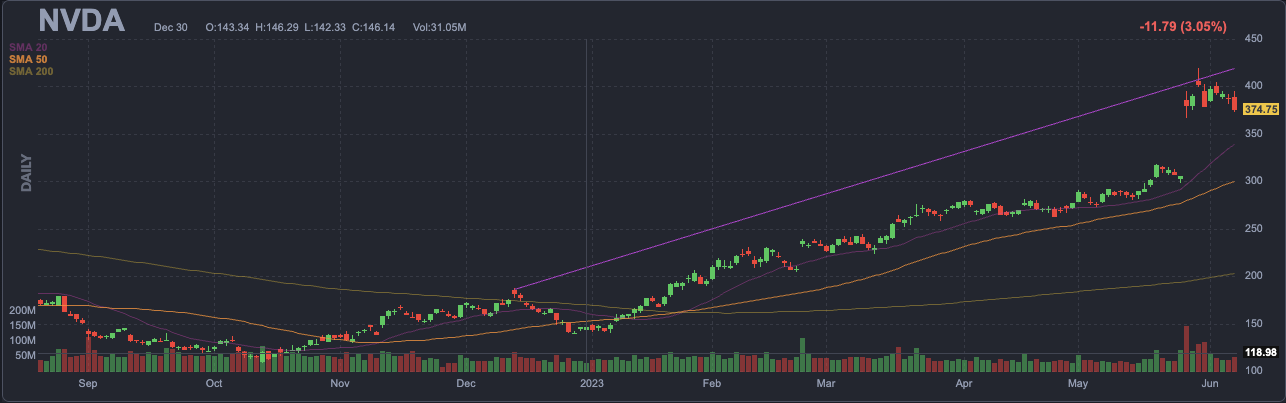Click the 150 price axis label
The height and width of the screenshot is (403, 1286).
tap(1254, 324)
